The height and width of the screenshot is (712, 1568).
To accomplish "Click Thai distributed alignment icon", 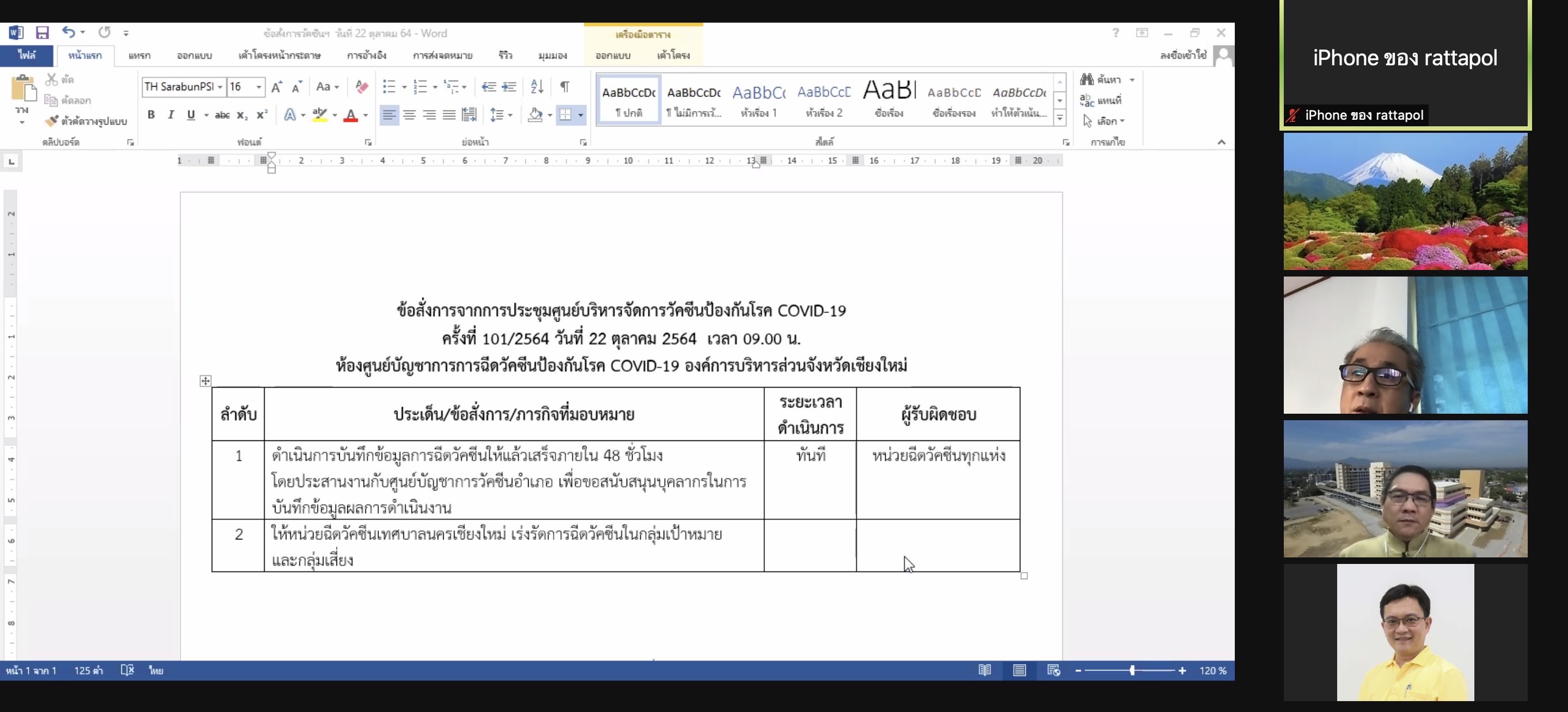I will 469,114.
